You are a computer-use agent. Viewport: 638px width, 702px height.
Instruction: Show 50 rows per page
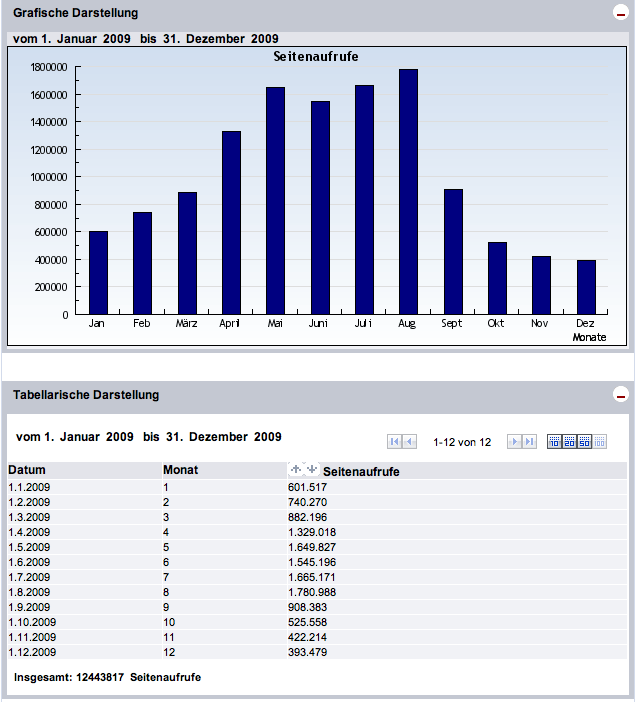point(585,442)
